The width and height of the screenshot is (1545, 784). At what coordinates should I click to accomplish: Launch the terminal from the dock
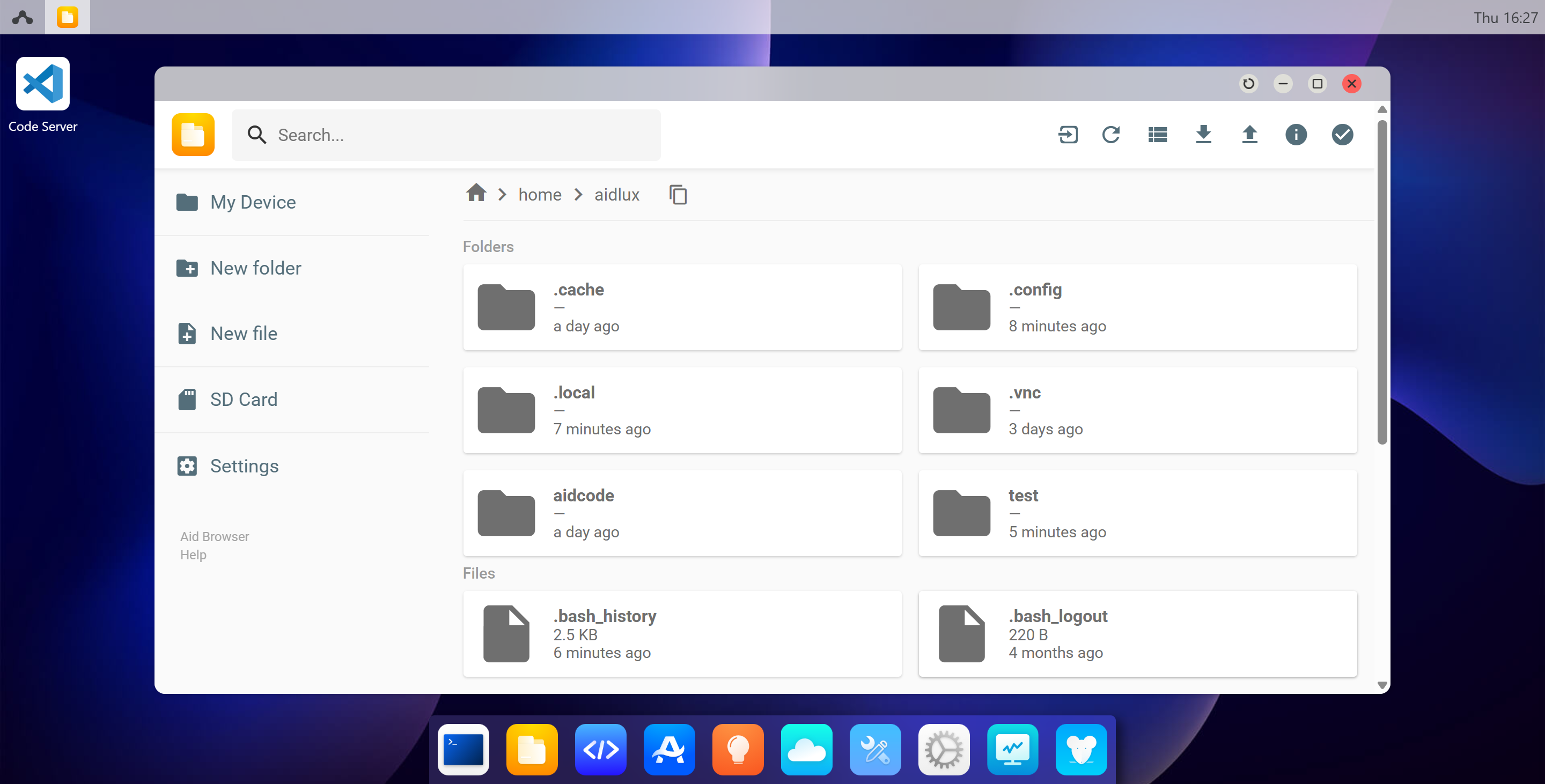pos(463,749)
